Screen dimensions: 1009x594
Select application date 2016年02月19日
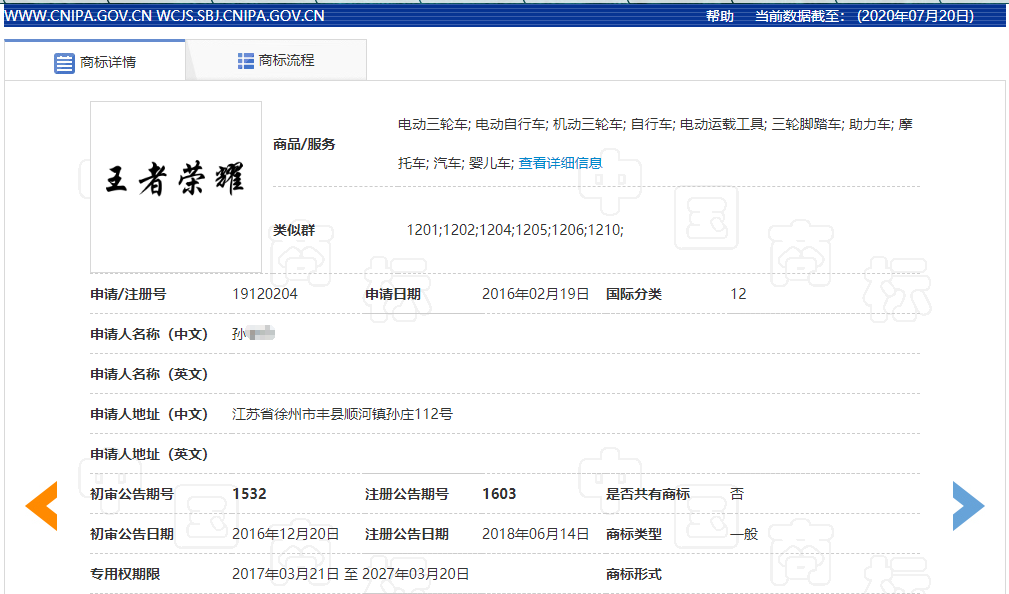coord(535,294)
